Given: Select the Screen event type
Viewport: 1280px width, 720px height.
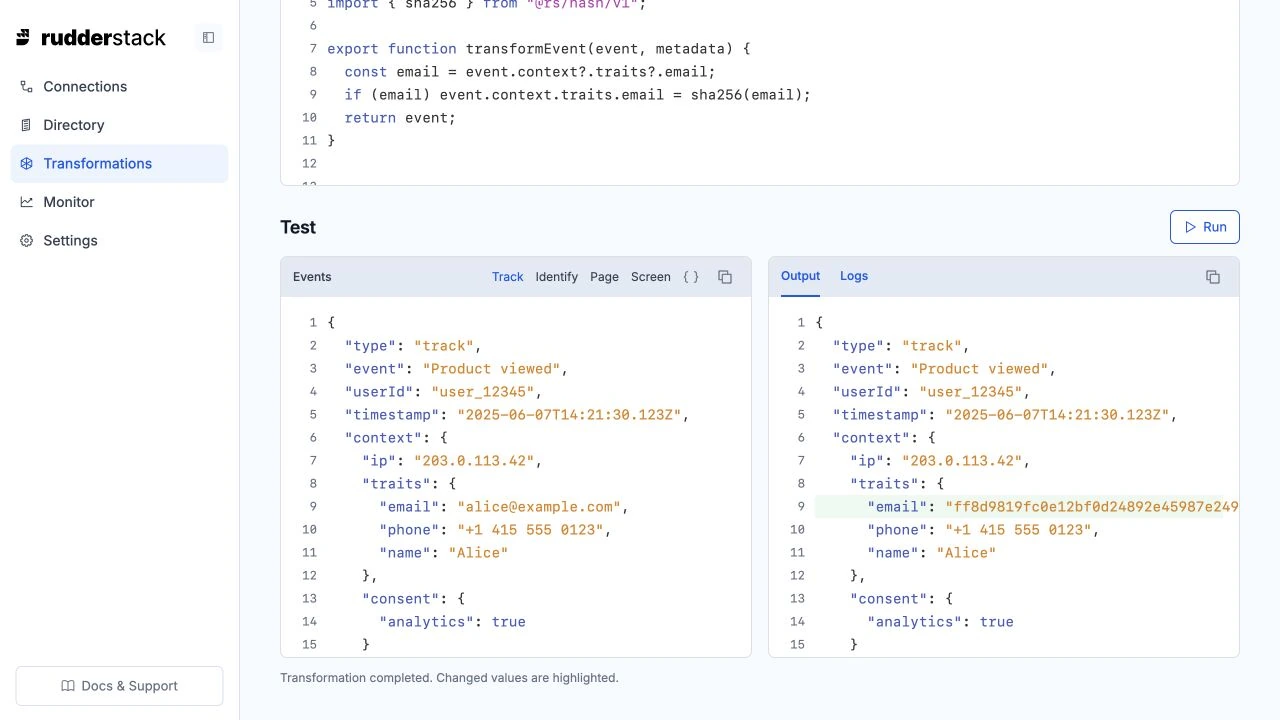Looking at the screenshot, I should tap(650, 277).
